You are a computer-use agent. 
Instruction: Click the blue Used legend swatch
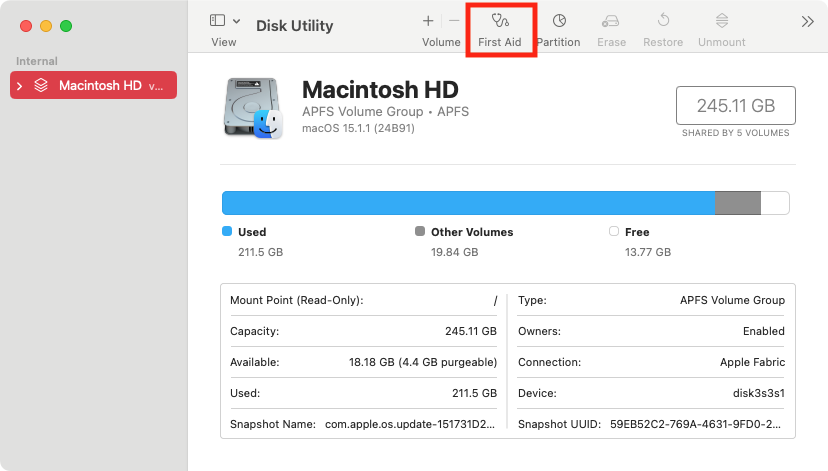227,231
